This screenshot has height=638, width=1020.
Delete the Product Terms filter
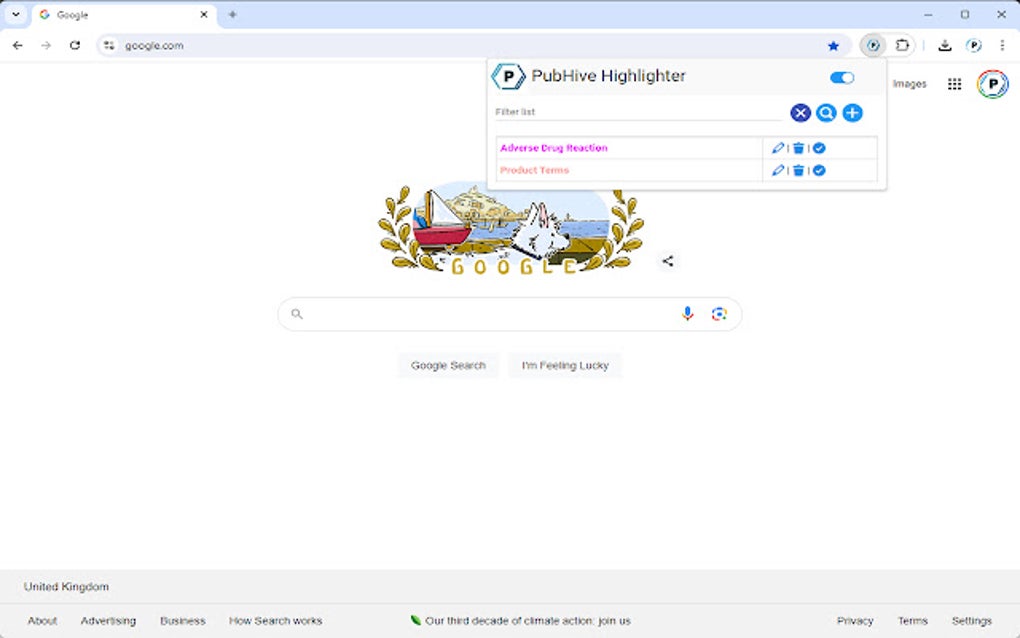pyautogui.click(x=798, y=170)
